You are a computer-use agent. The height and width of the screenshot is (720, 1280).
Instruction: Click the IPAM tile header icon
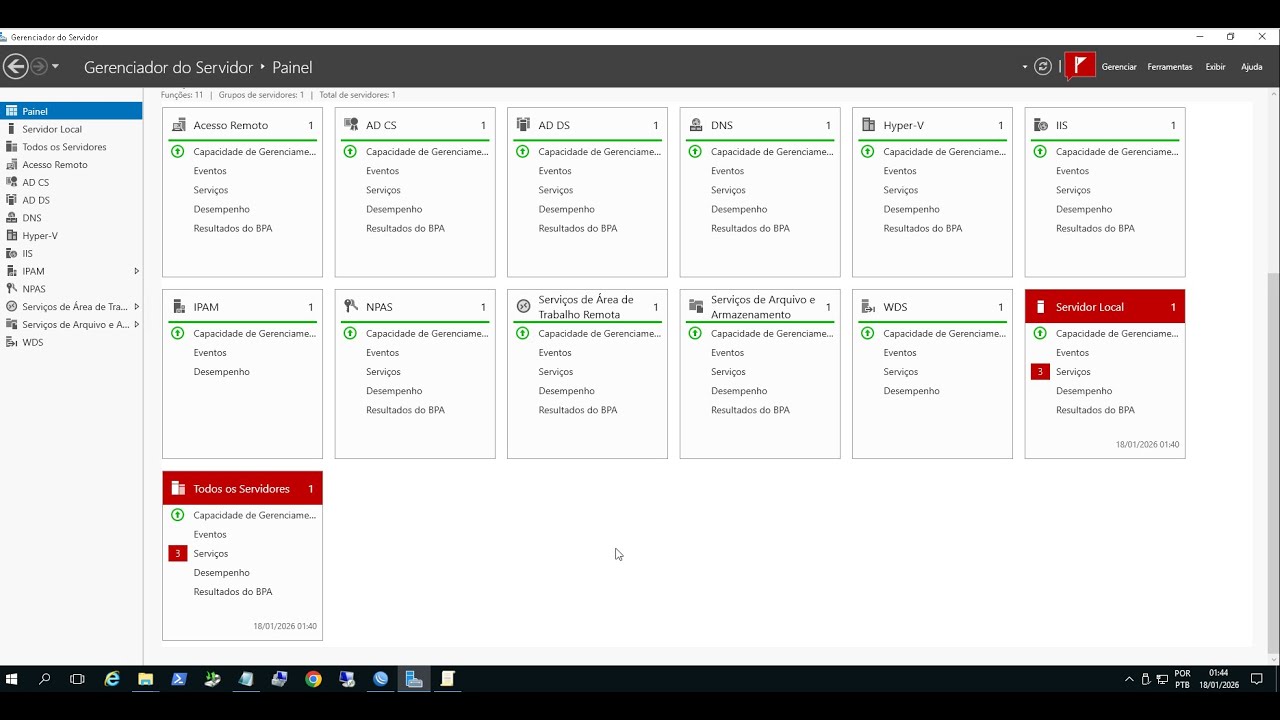tap(178, 307)
